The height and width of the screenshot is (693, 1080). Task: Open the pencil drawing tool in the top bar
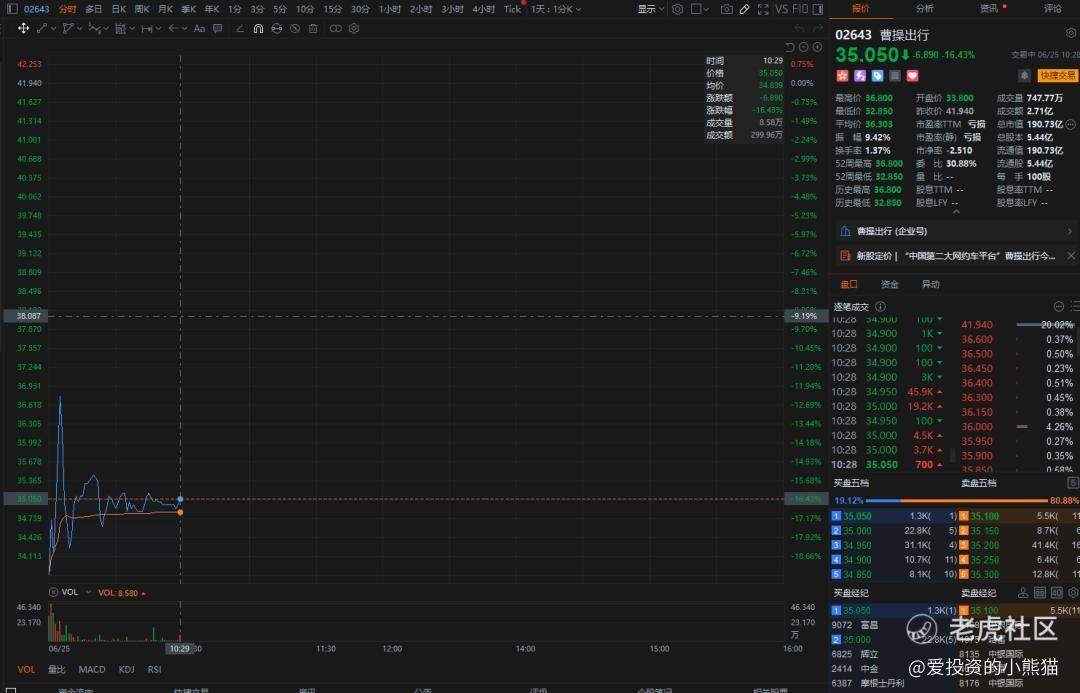pos(745,9)
